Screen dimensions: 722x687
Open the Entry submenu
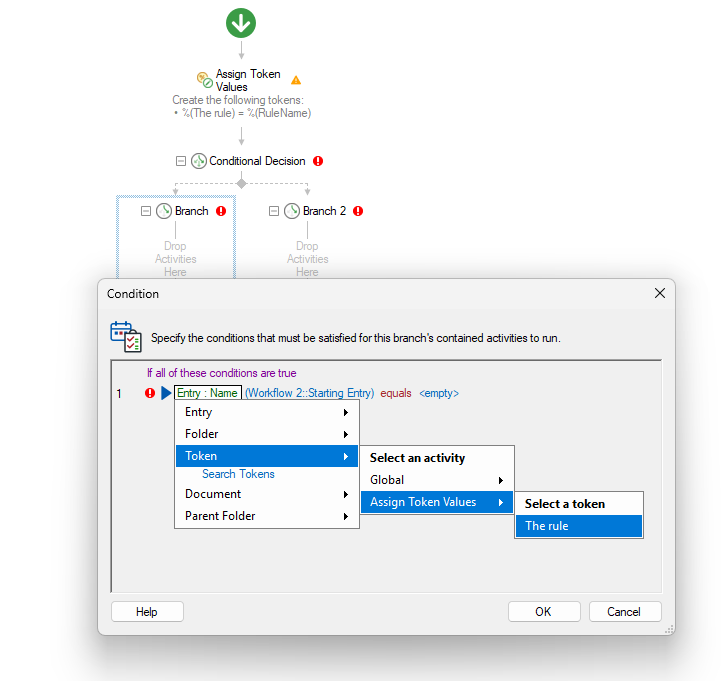coord(267,412)
